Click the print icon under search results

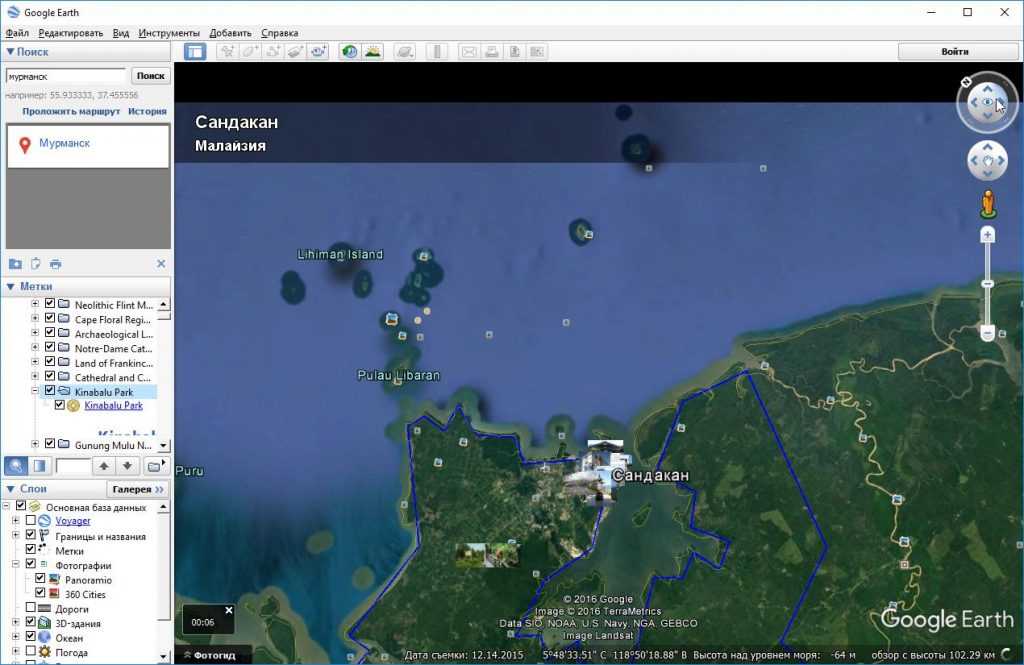coord(56,264)
